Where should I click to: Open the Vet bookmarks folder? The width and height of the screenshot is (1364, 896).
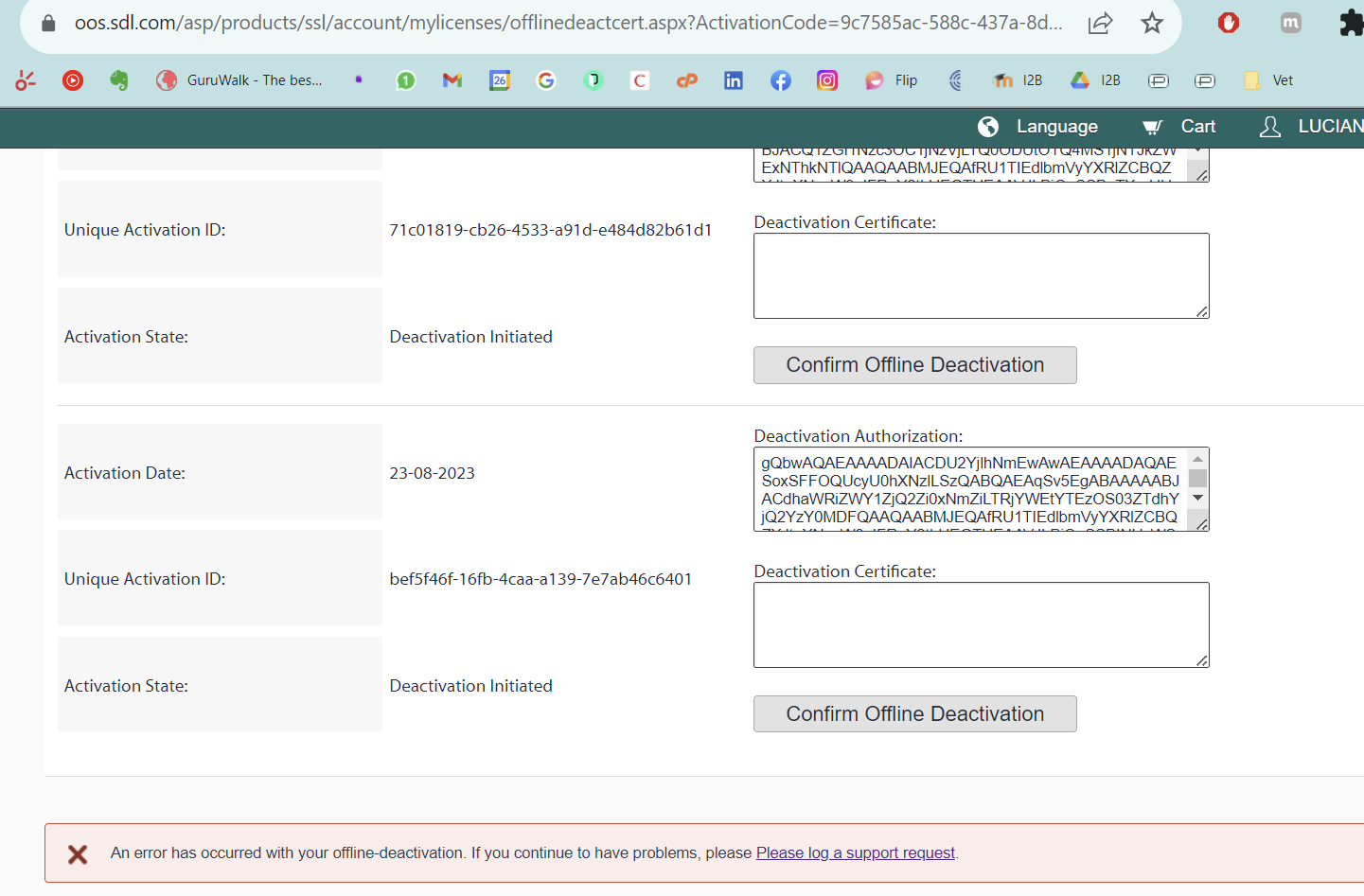click(1268, 80)
